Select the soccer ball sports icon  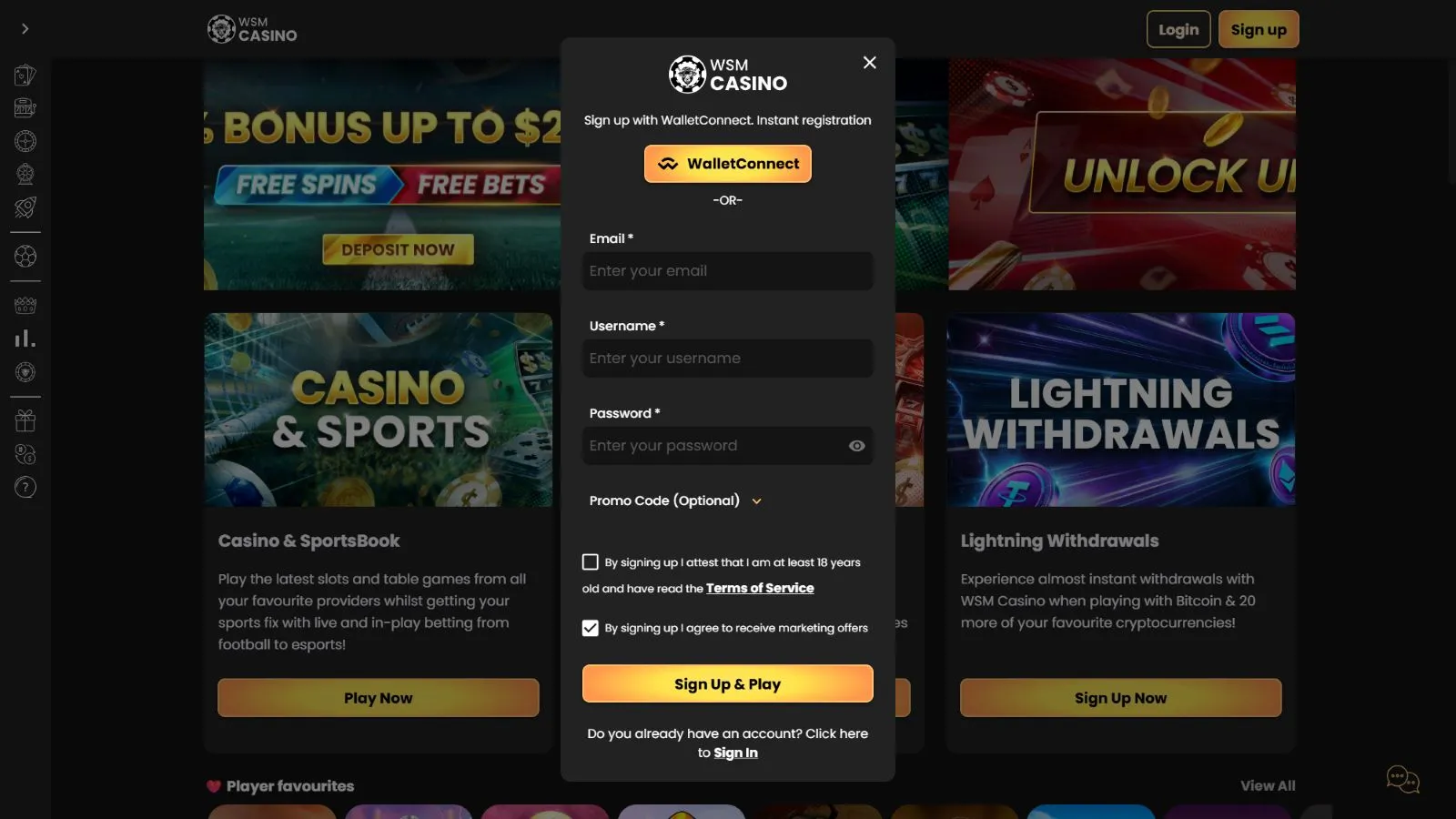25,257
